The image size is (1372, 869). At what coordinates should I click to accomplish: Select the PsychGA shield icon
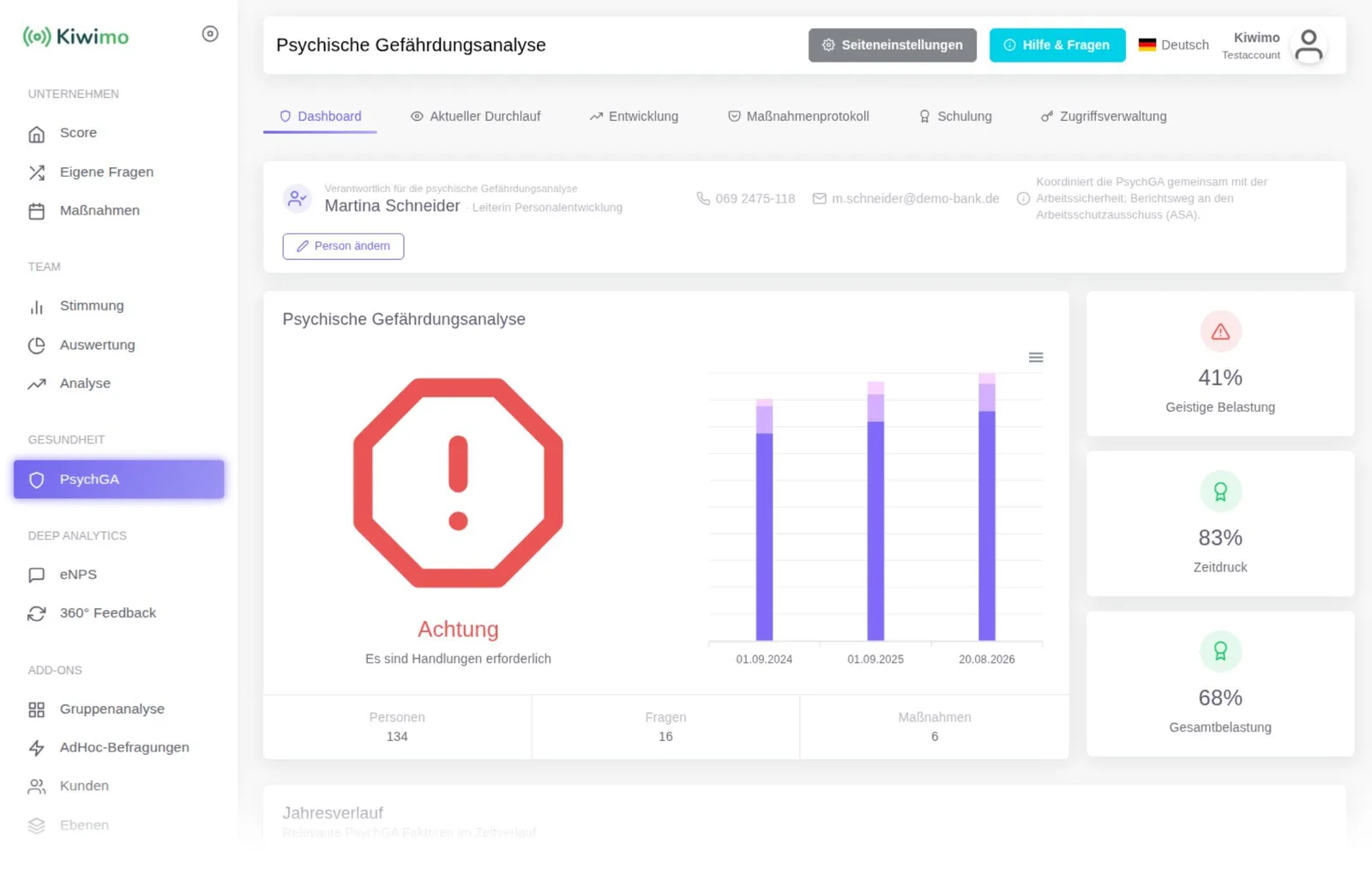click(37, 480)
